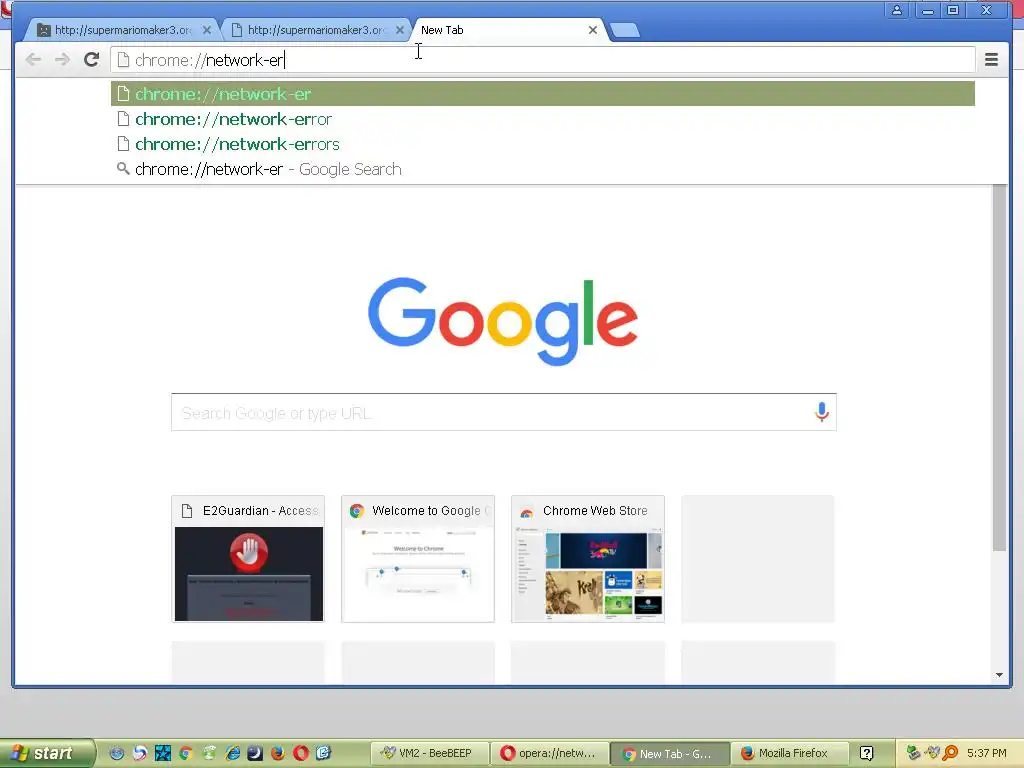1024x768 pixels.
Task: Choose the chrome://network-error suggestion
Action: pyautogui.click(x=542, y=119)
